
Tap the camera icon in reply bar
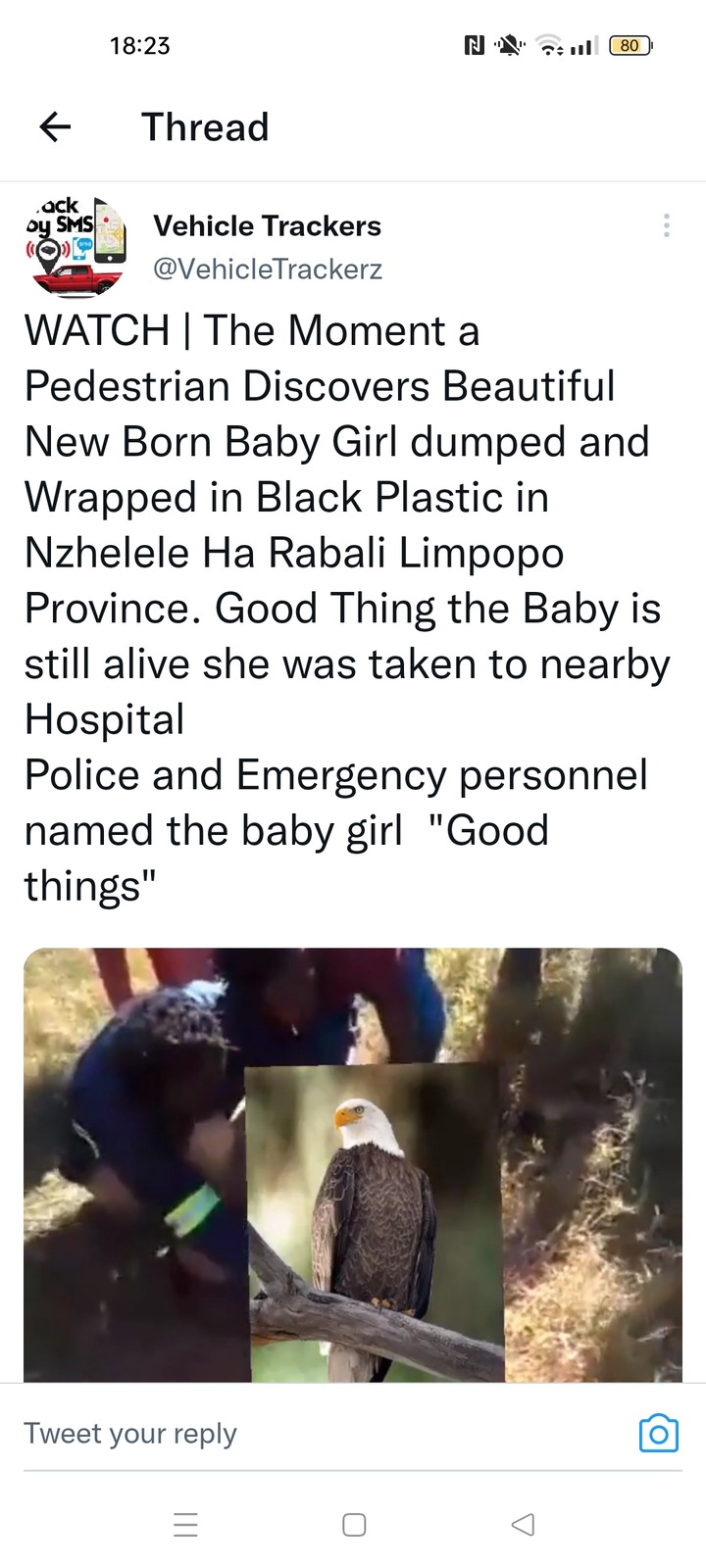tap(659, 1433)
